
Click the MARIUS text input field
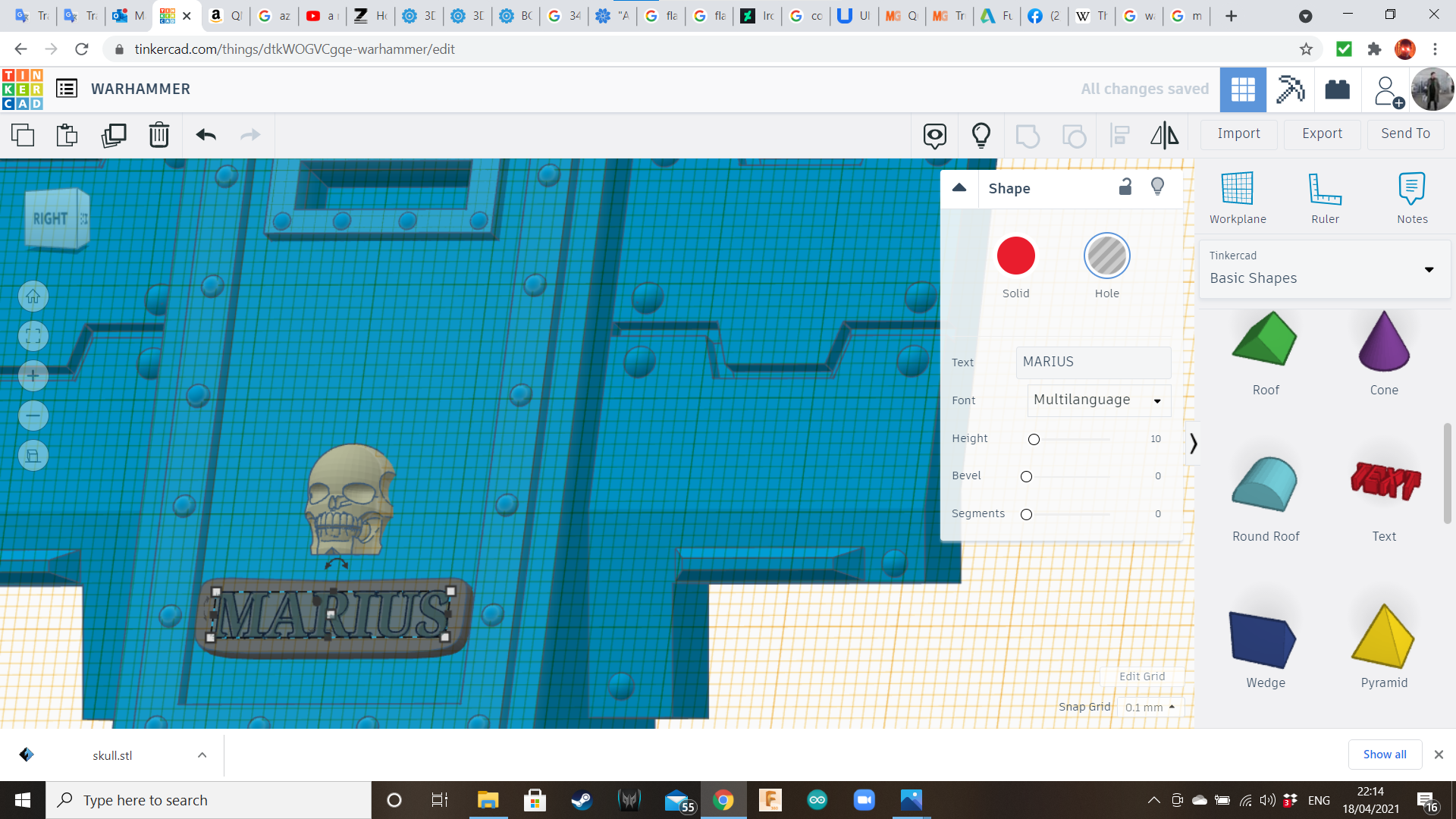(1093, 362)
